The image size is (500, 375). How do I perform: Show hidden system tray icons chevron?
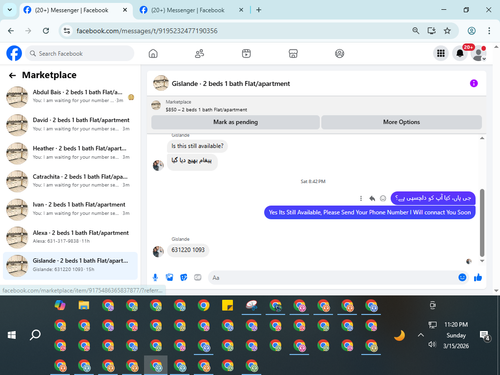421,335
